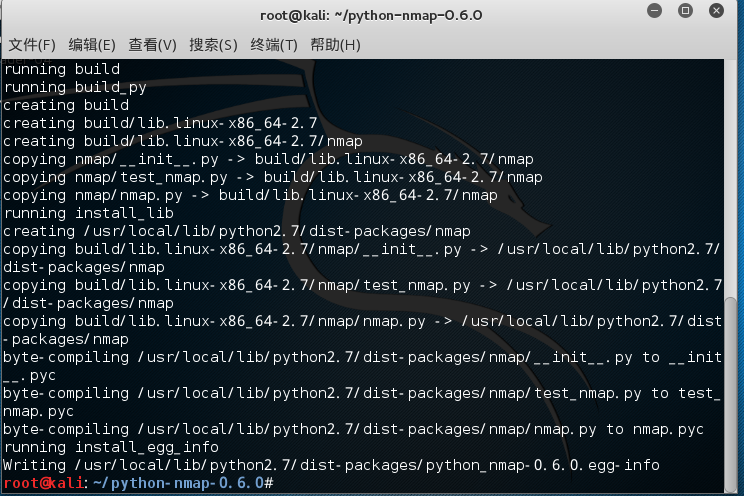Click the line 'running build_py'
The width and height of the screenshot is (744, 496).
pos(75,87)
